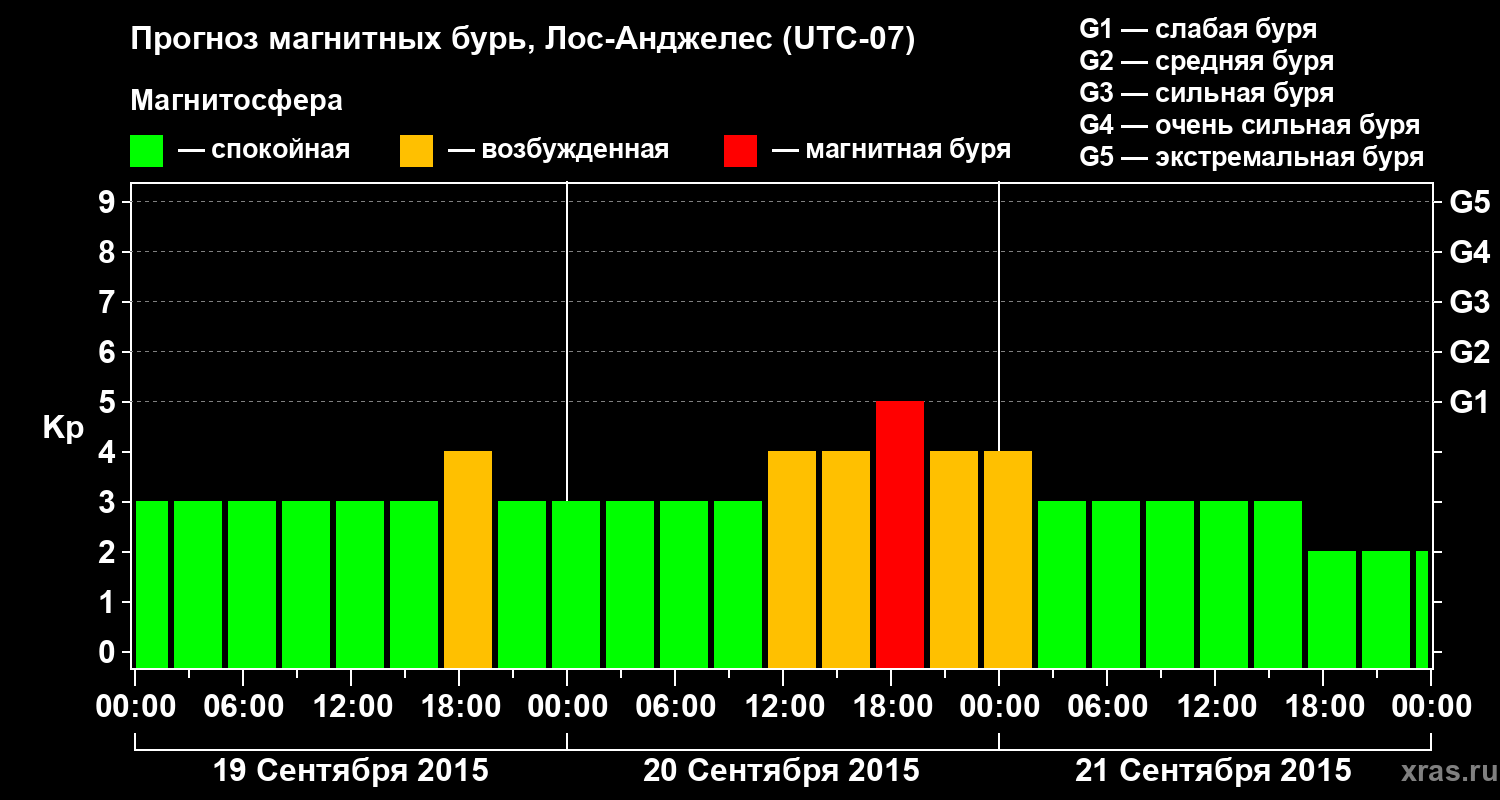
Task: Click the '21 Сентября 2015' date label
Action: pos(1213,771)
